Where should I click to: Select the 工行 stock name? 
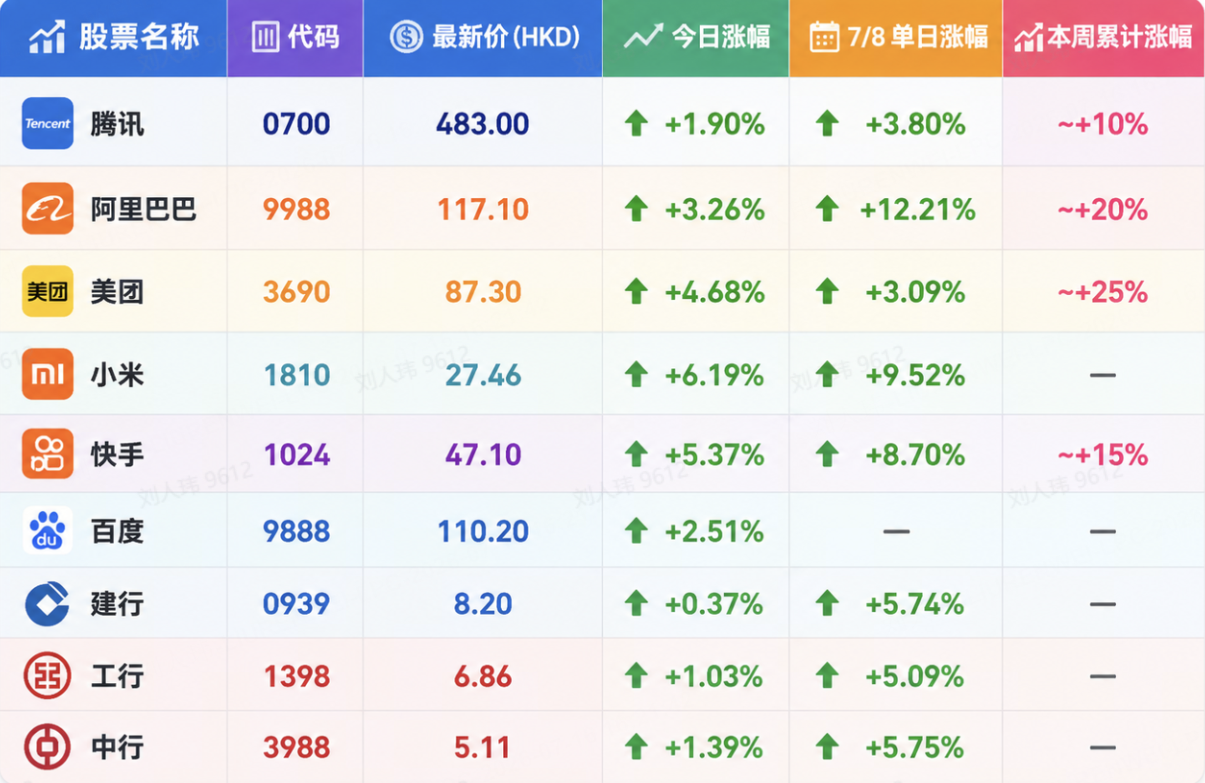point(117,676)
